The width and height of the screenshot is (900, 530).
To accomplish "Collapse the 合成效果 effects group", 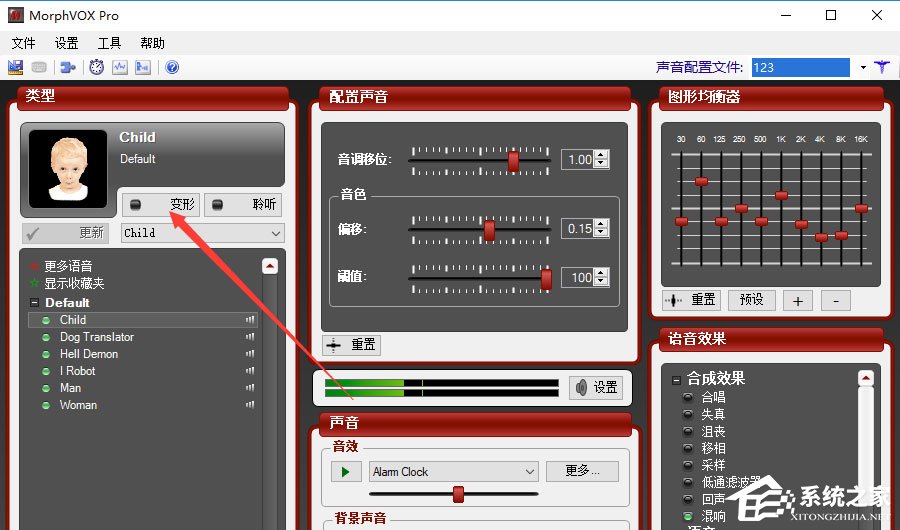I will pos(676,380).
